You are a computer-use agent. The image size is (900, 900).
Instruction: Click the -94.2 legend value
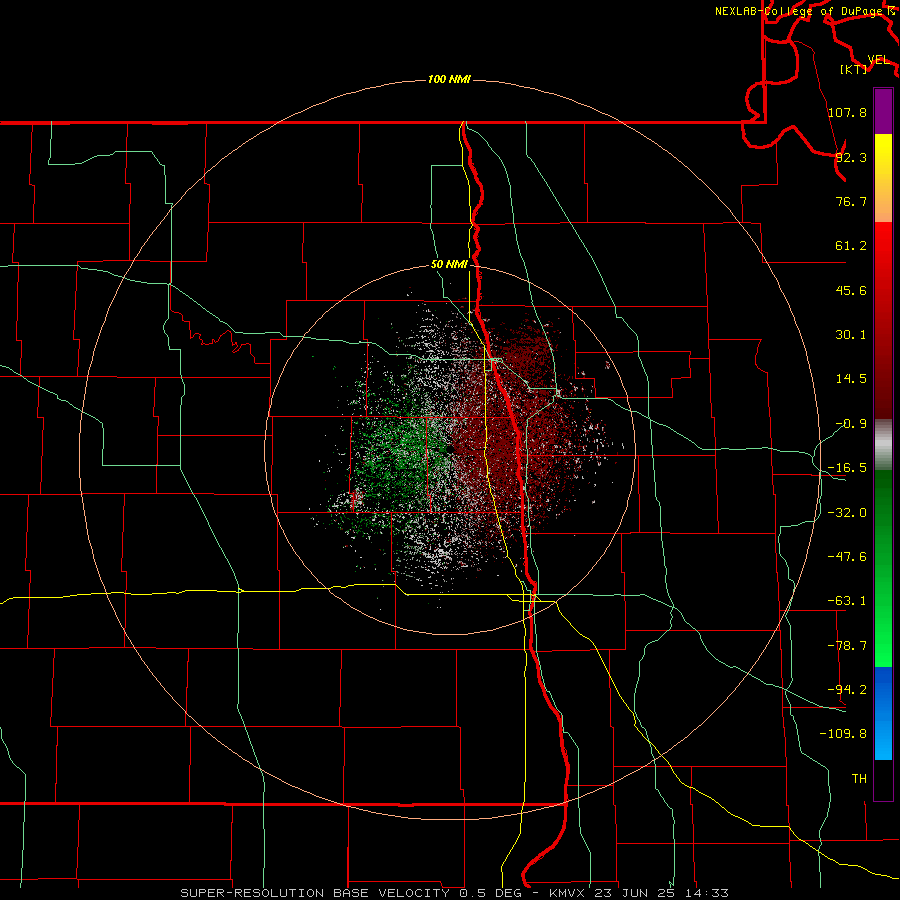click(x=847, y=690)
